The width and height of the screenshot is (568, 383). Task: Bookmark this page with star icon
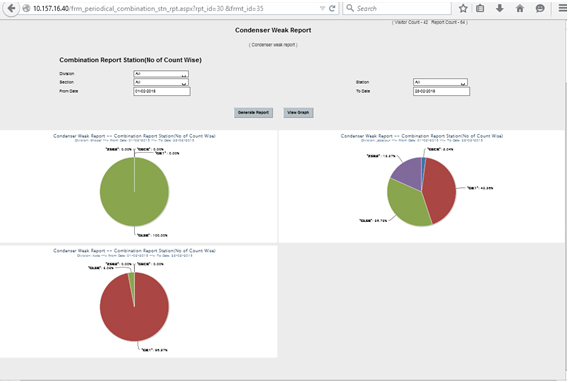click(463, 8)
